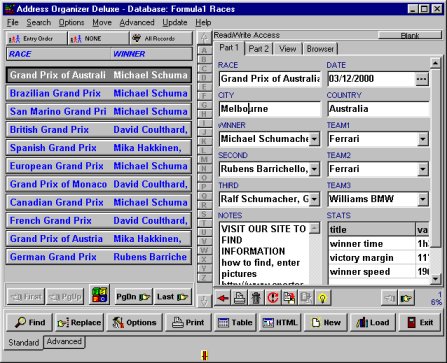Expand the THIRD dropdown
The height and width of the screenshot is (363, 447).
tap(314, 199)
